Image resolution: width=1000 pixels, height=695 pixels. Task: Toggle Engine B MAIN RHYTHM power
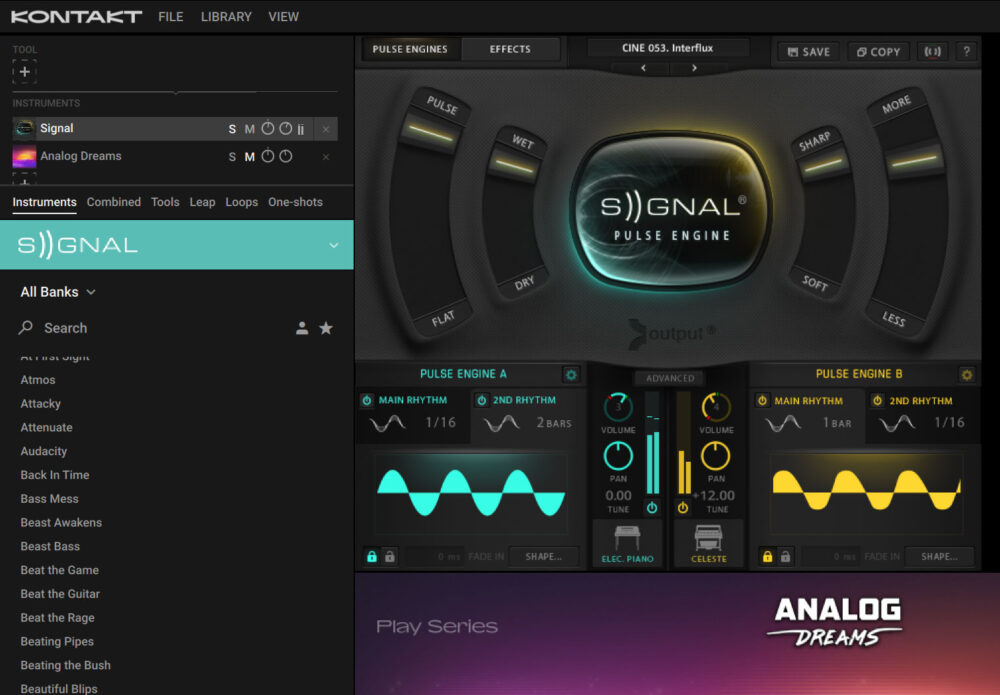click(x=762, y=400)
